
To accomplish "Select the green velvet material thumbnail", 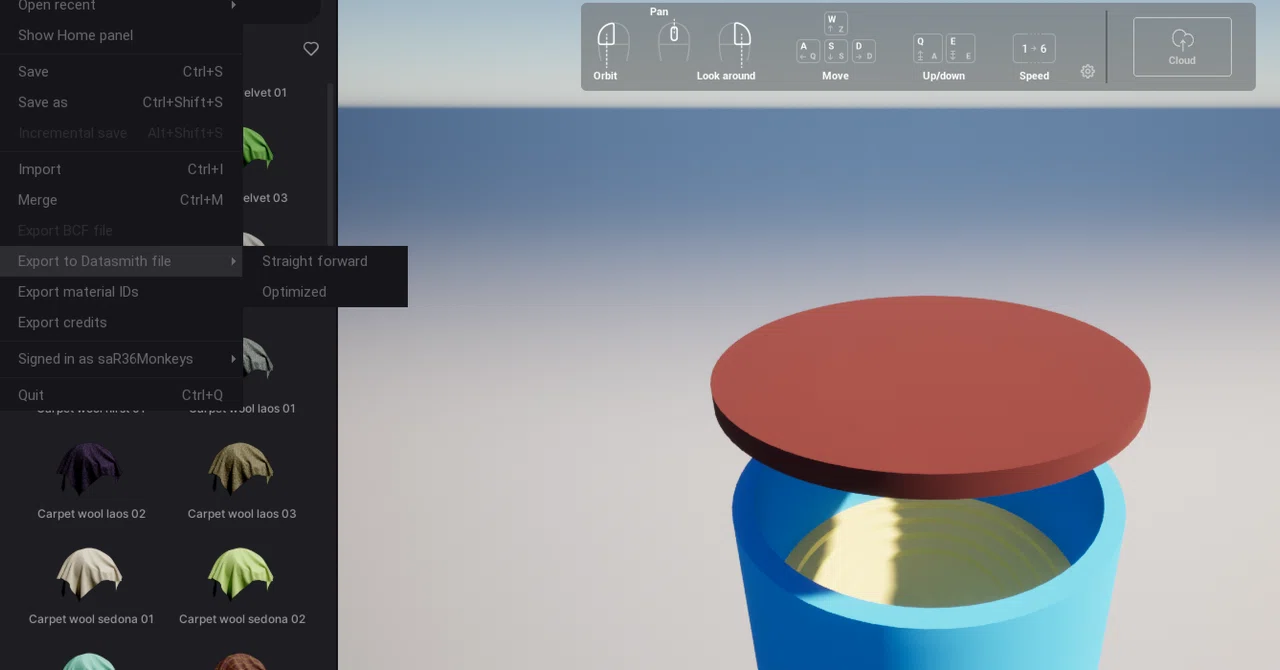I will pos(257,147).
